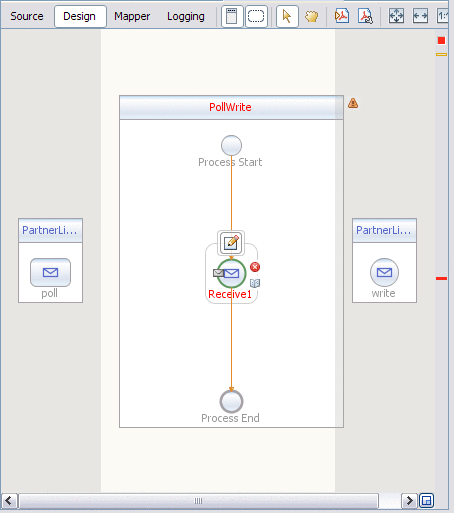This screenshot has height=513, width=454.
Task: Click the red error marker in stripe
Action: coord(441,278)
